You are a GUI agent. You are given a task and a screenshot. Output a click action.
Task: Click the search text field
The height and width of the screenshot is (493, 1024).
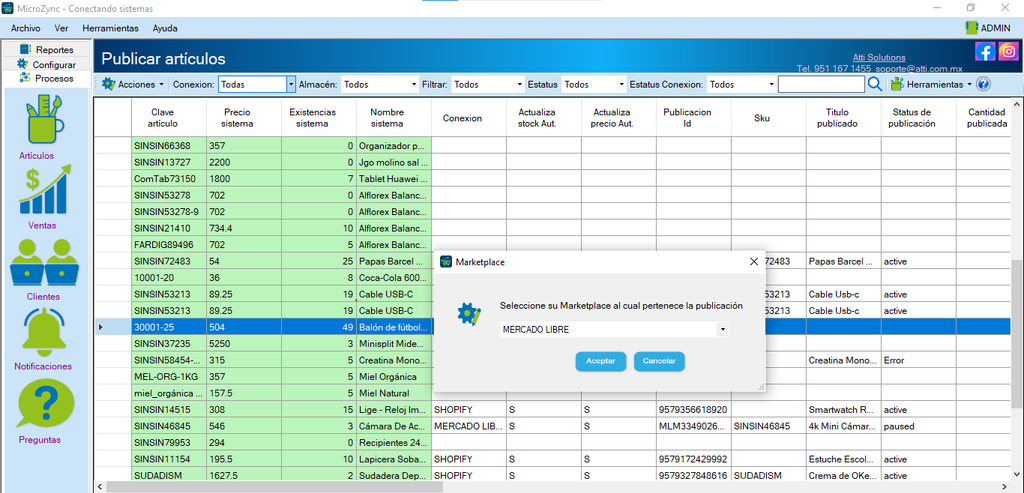pos(821,84)
